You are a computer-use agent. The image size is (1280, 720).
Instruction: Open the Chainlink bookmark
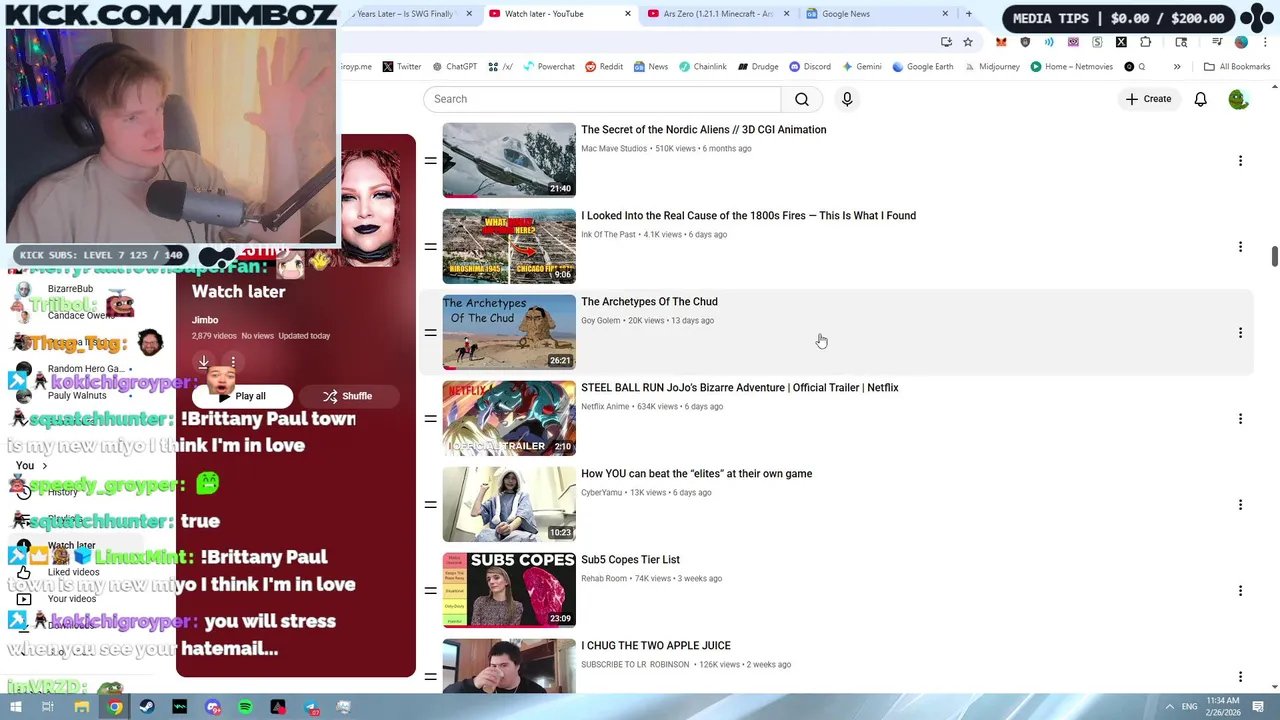point(702,67)
